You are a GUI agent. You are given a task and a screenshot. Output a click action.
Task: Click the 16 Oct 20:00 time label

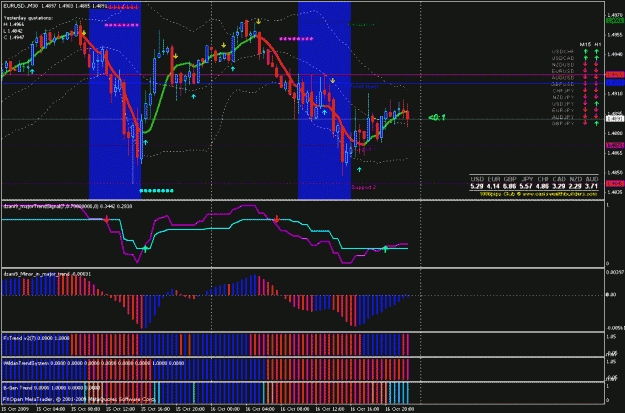click(399, 409)
